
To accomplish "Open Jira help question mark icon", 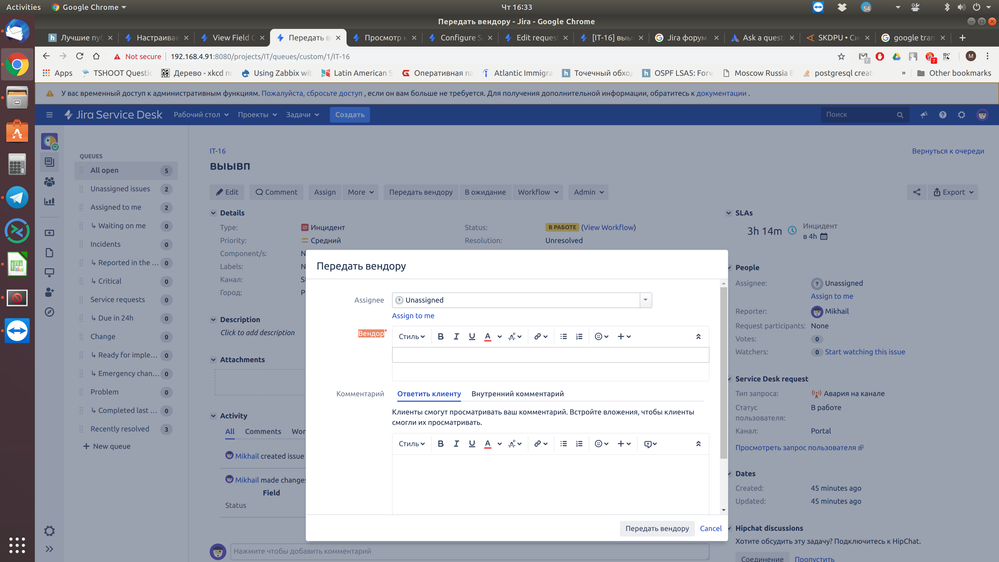I will (942, 115).
